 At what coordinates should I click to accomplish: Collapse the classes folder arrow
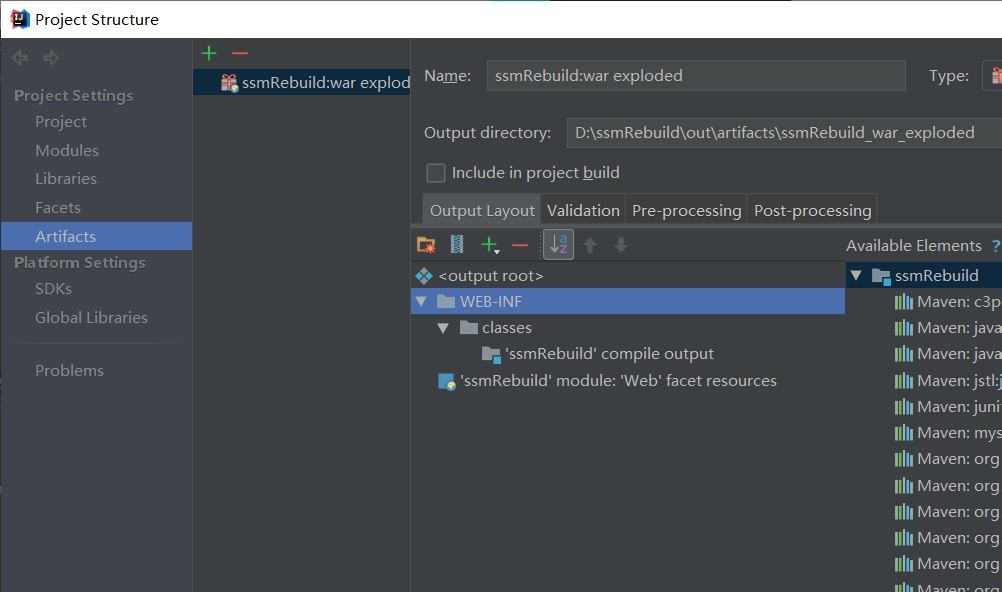point(443,328)
